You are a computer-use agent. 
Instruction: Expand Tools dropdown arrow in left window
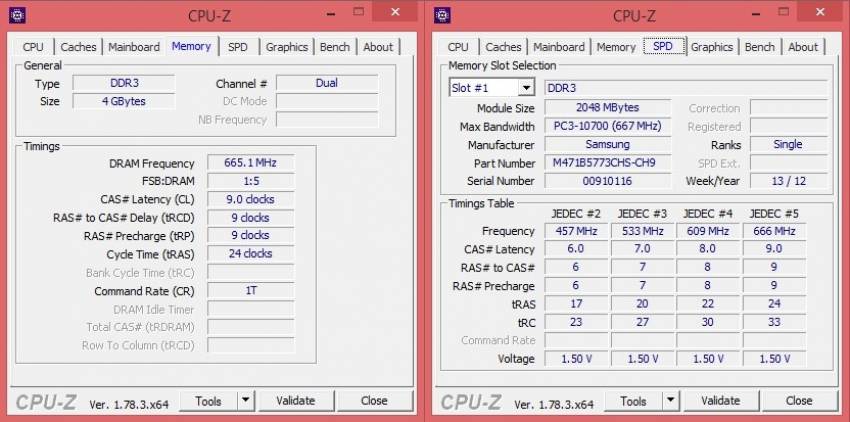(246, 401)
